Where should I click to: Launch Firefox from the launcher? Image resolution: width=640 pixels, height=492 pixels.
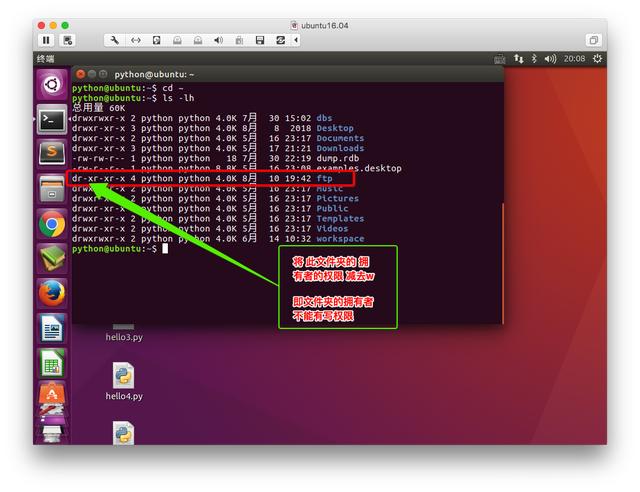click(52, 293)
